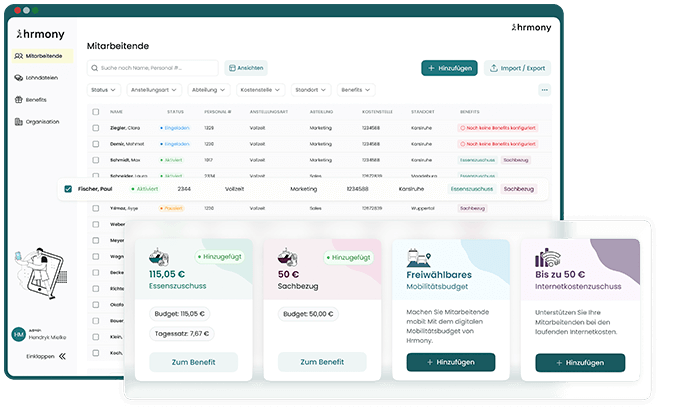This screenshot has width=674, height=417.
Task: Check the box for Meyer row
Action: (x=95, y=240)
